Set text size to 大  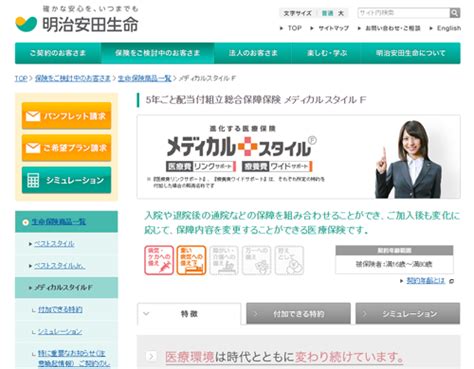[341, 13]
